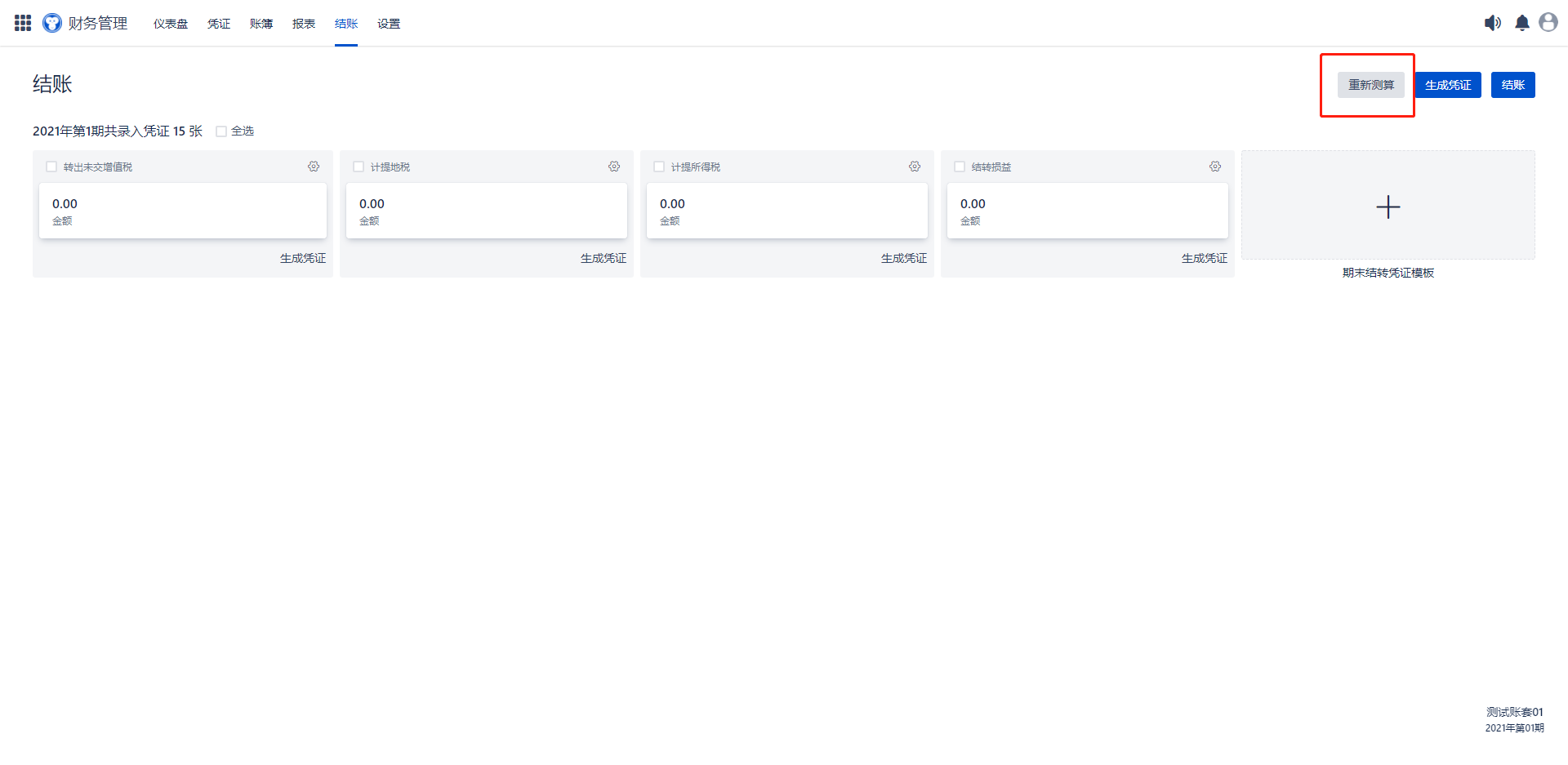This screenshot has width=1568, height=765.
Task: Open the user avatar menu
Action: click(x=1548, y=22)
